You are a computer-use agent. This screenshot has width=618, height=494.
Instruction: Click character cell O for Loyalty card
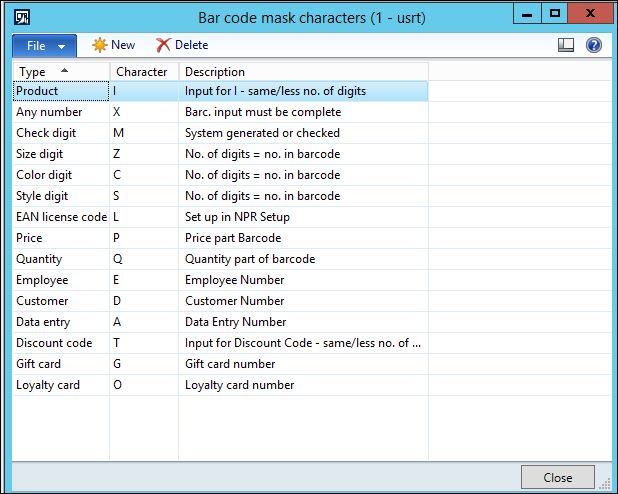(144, 385)
